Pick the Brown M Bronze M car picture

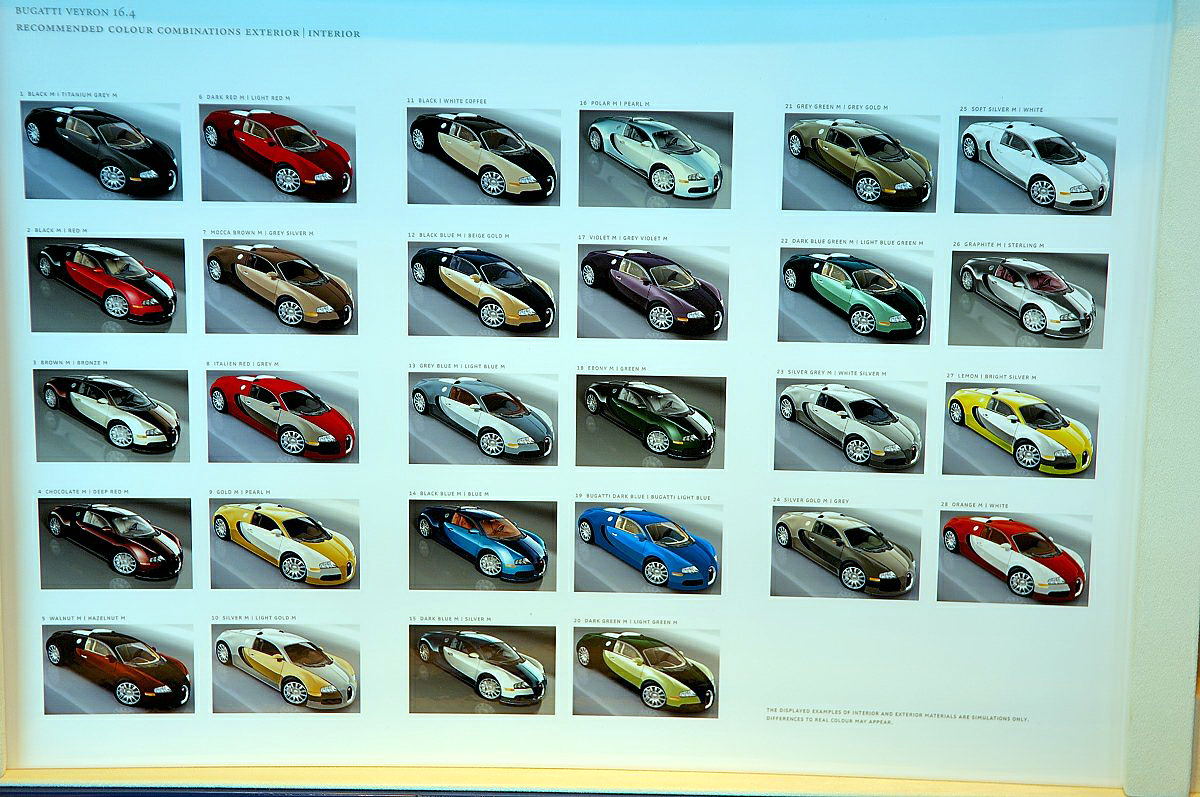110,415
